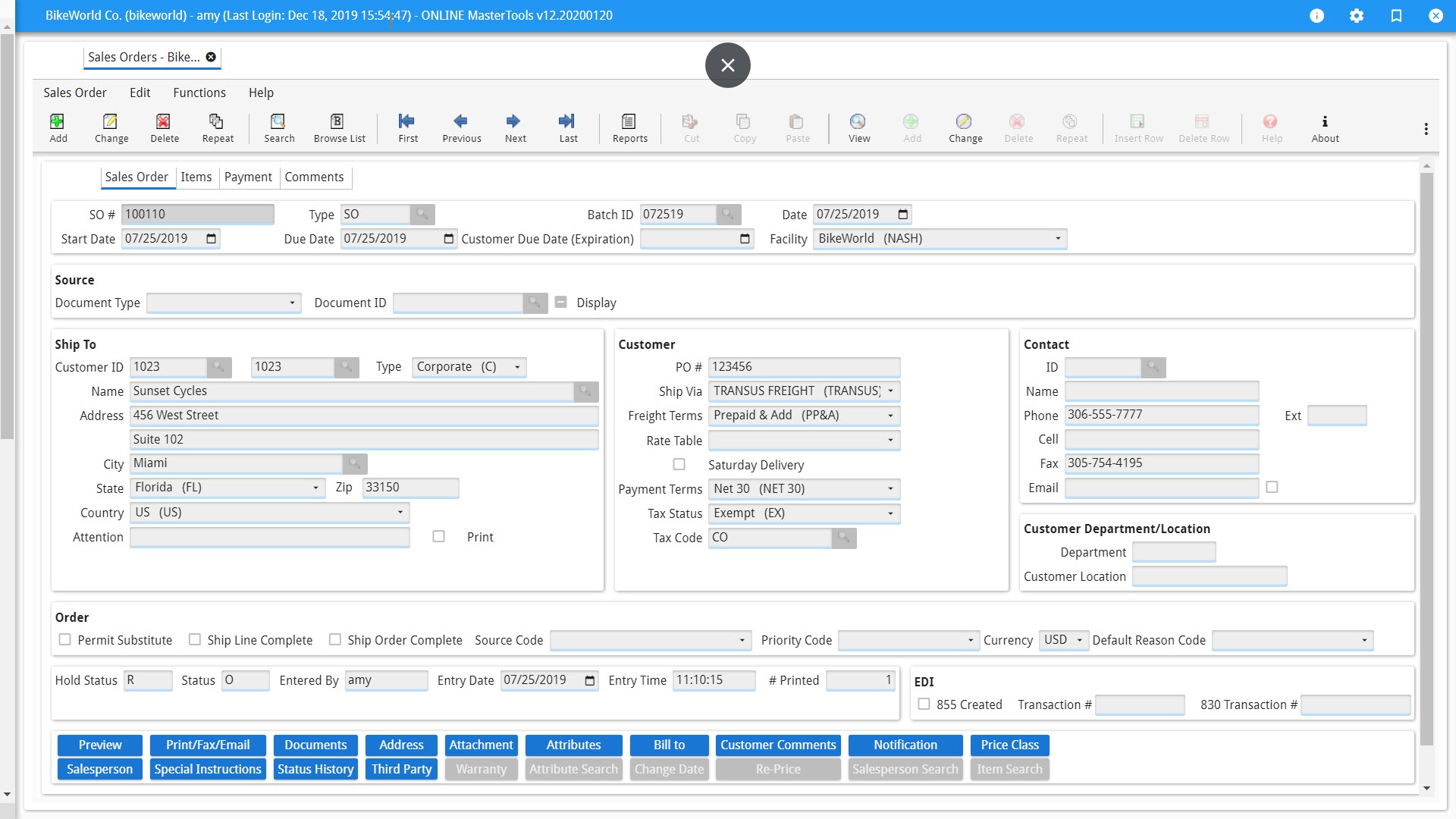Tick the Ship Order Complete checkbox
This screenshot has height=819, width=1456.
pos(334,639)
